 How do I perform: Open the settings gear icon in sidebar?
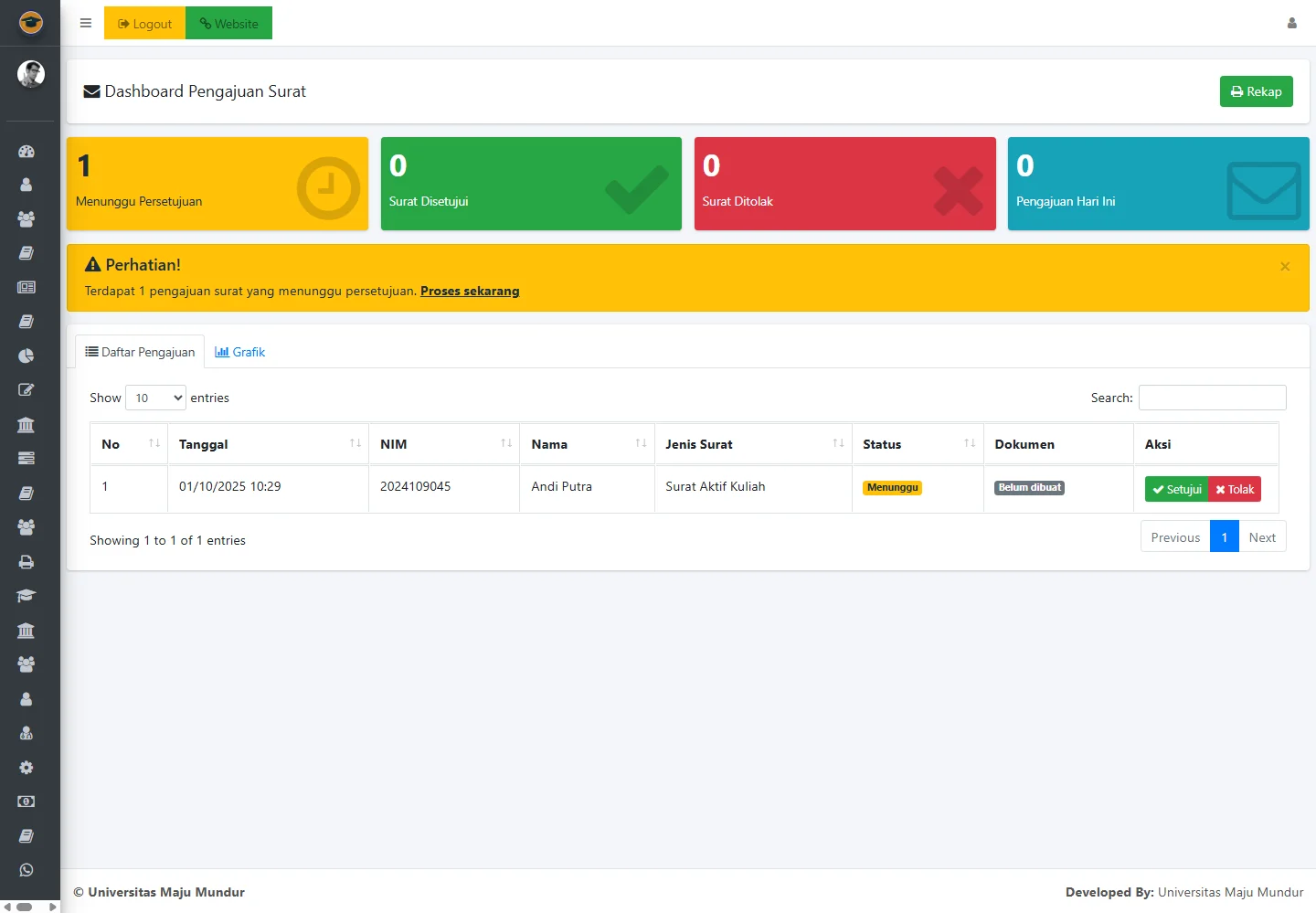click(27, 768)
